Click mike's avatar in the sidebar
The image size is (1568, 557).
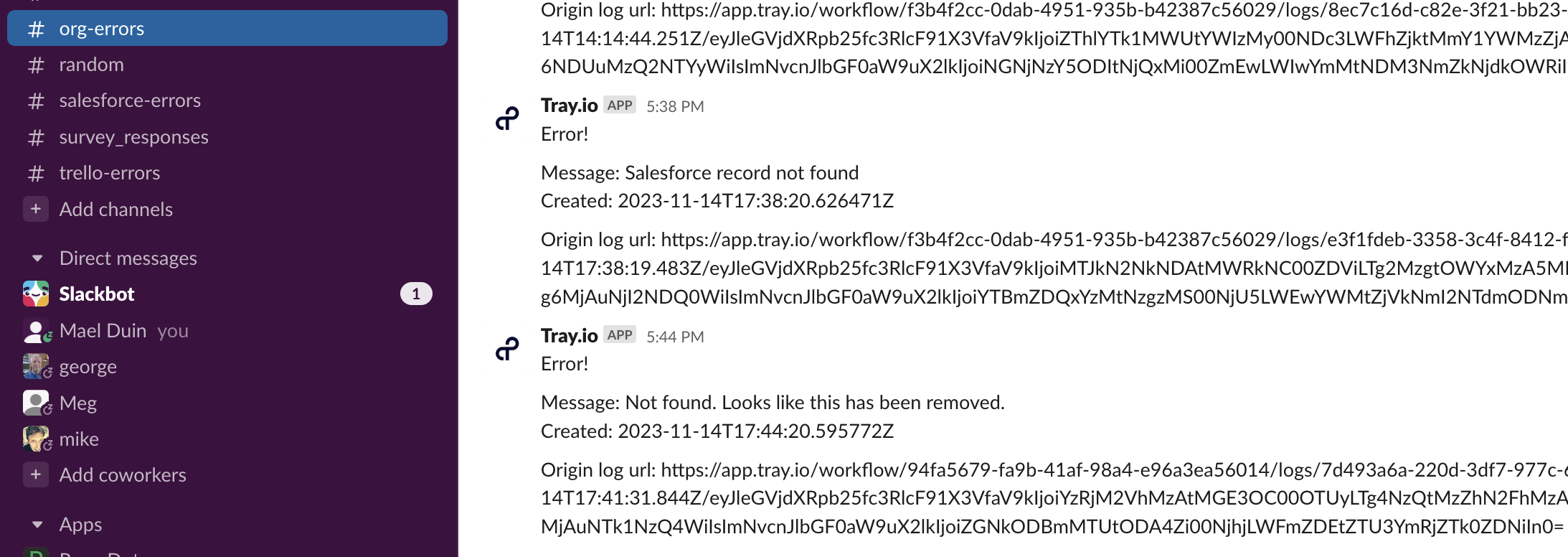pos(36,439)
